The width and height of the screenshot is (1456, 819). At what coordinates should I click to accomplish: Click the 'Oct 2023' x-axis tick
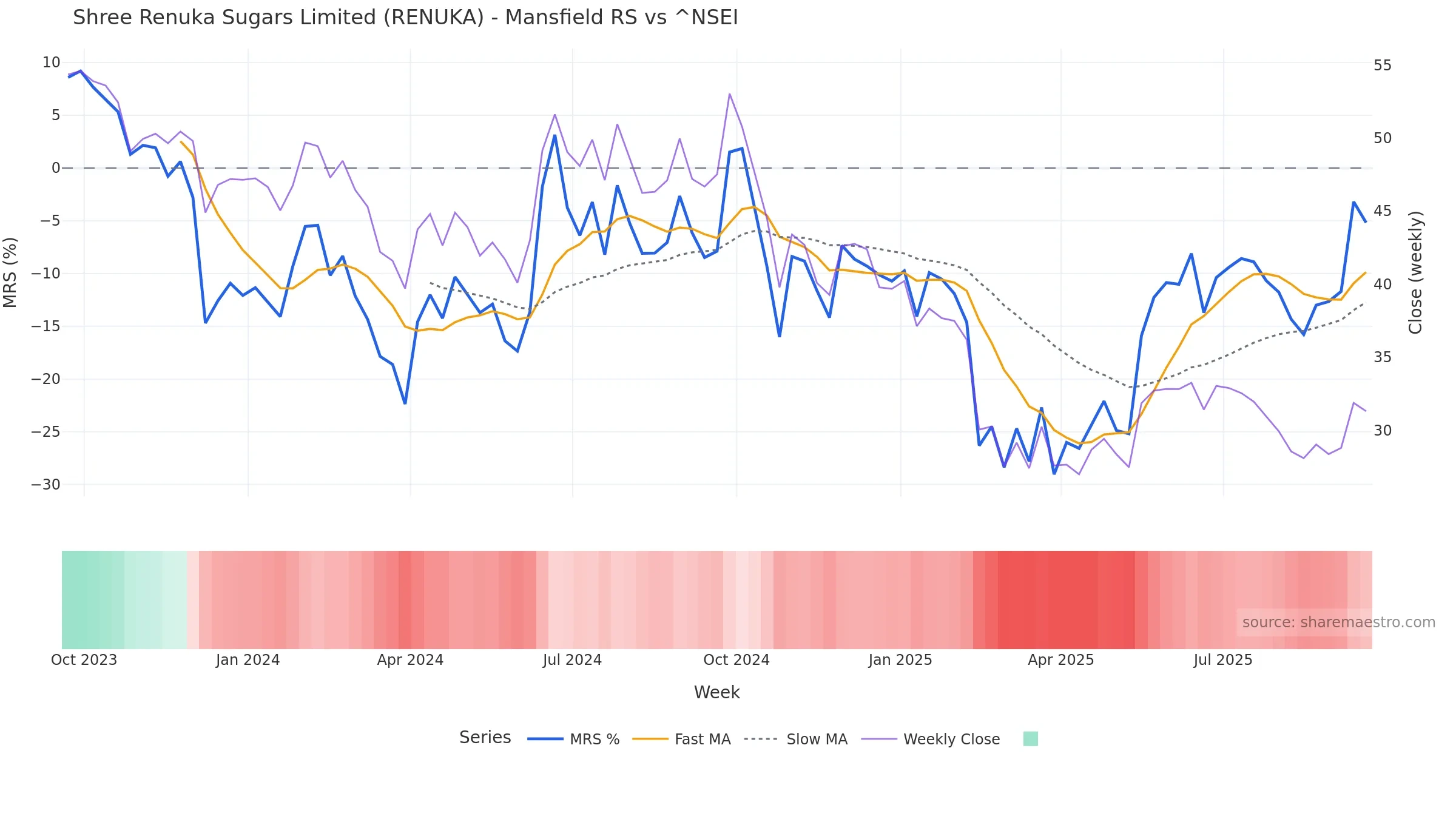coord(84,659)
